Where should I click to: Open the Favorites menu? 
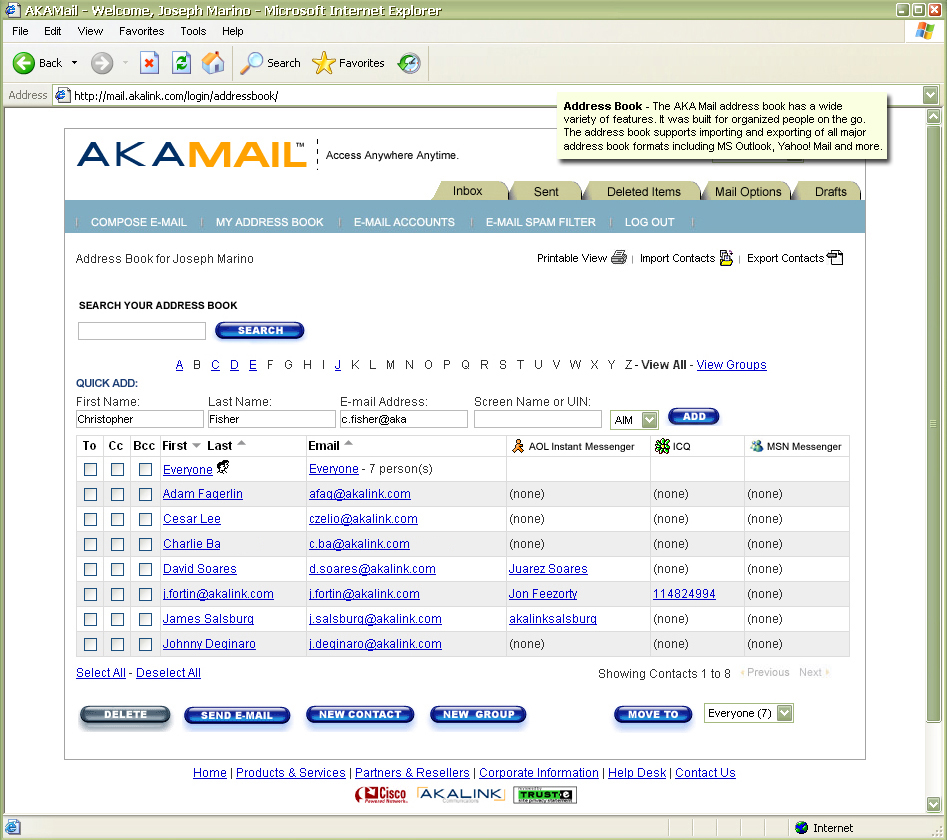[x=141, y=31]
